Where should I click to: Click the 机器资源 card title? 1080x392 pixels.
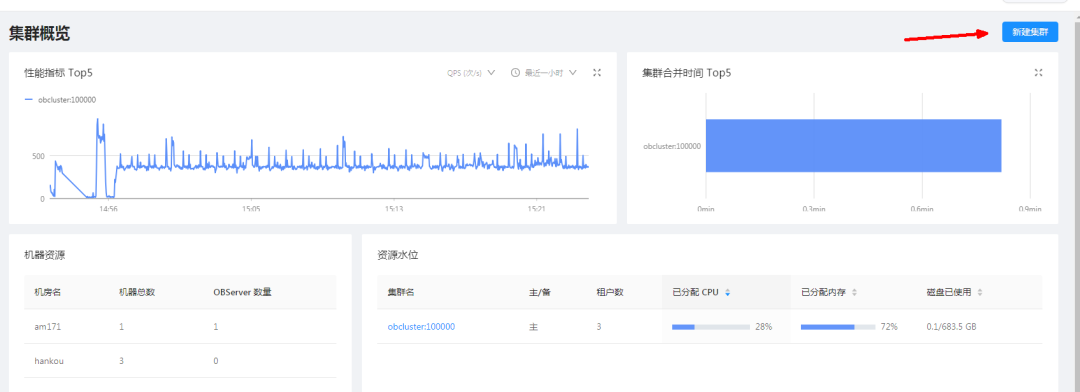click(x=45, y=255)
